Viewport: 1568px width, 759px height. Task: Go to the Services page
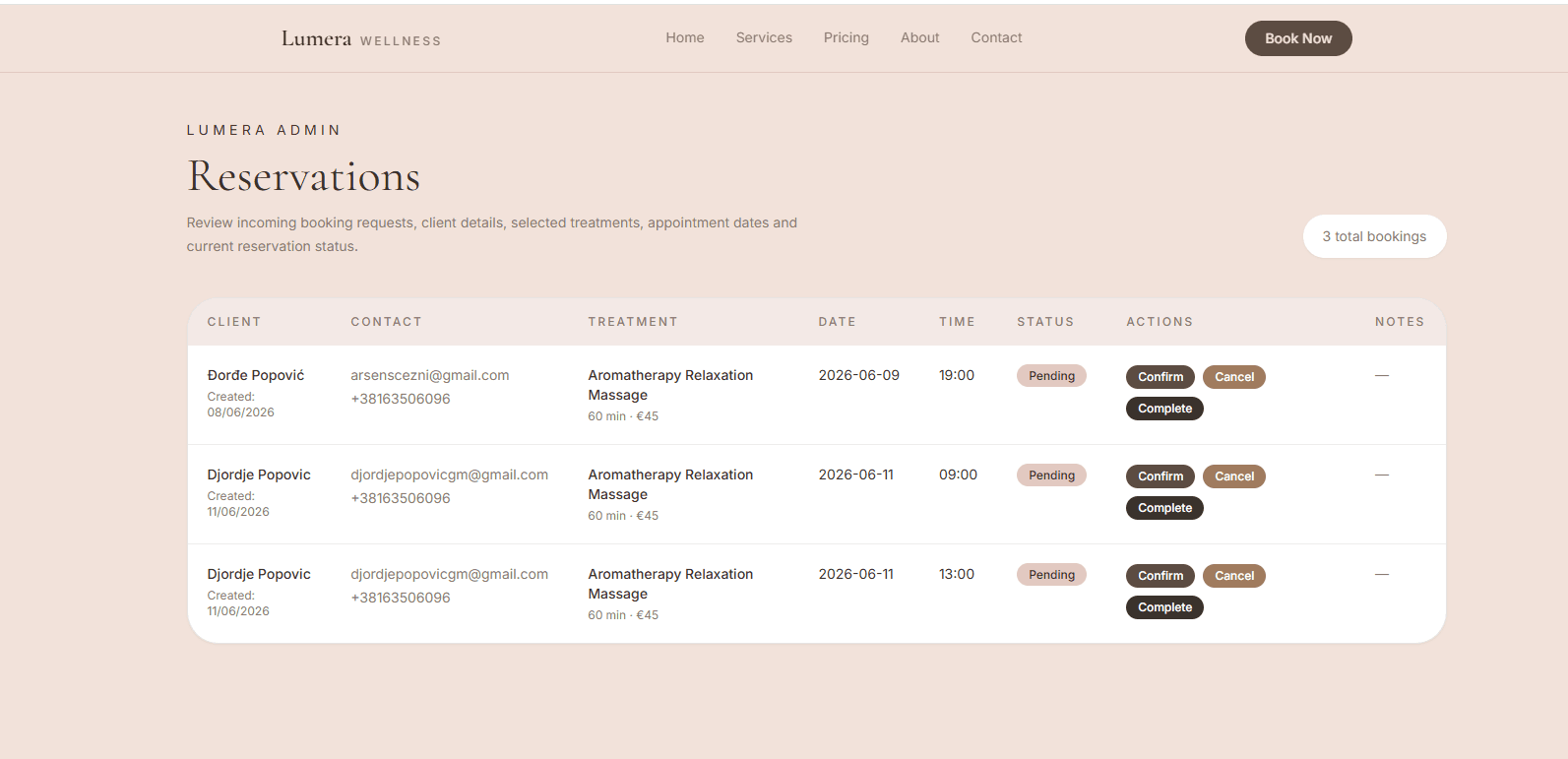[764, 37]
